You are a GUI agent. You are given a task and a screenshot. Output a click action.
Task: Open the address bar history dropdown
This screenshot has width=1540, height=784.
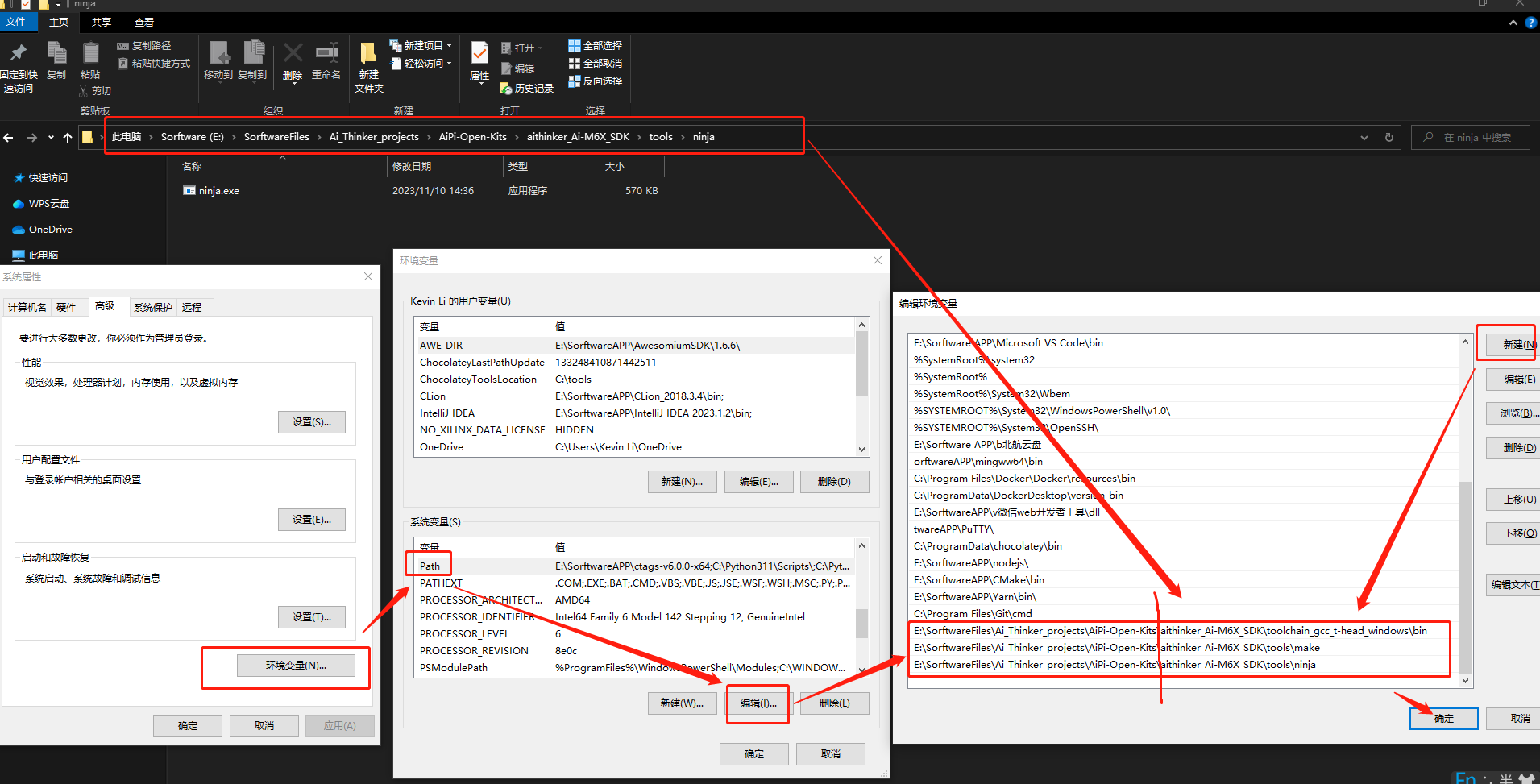point(1364,138)
